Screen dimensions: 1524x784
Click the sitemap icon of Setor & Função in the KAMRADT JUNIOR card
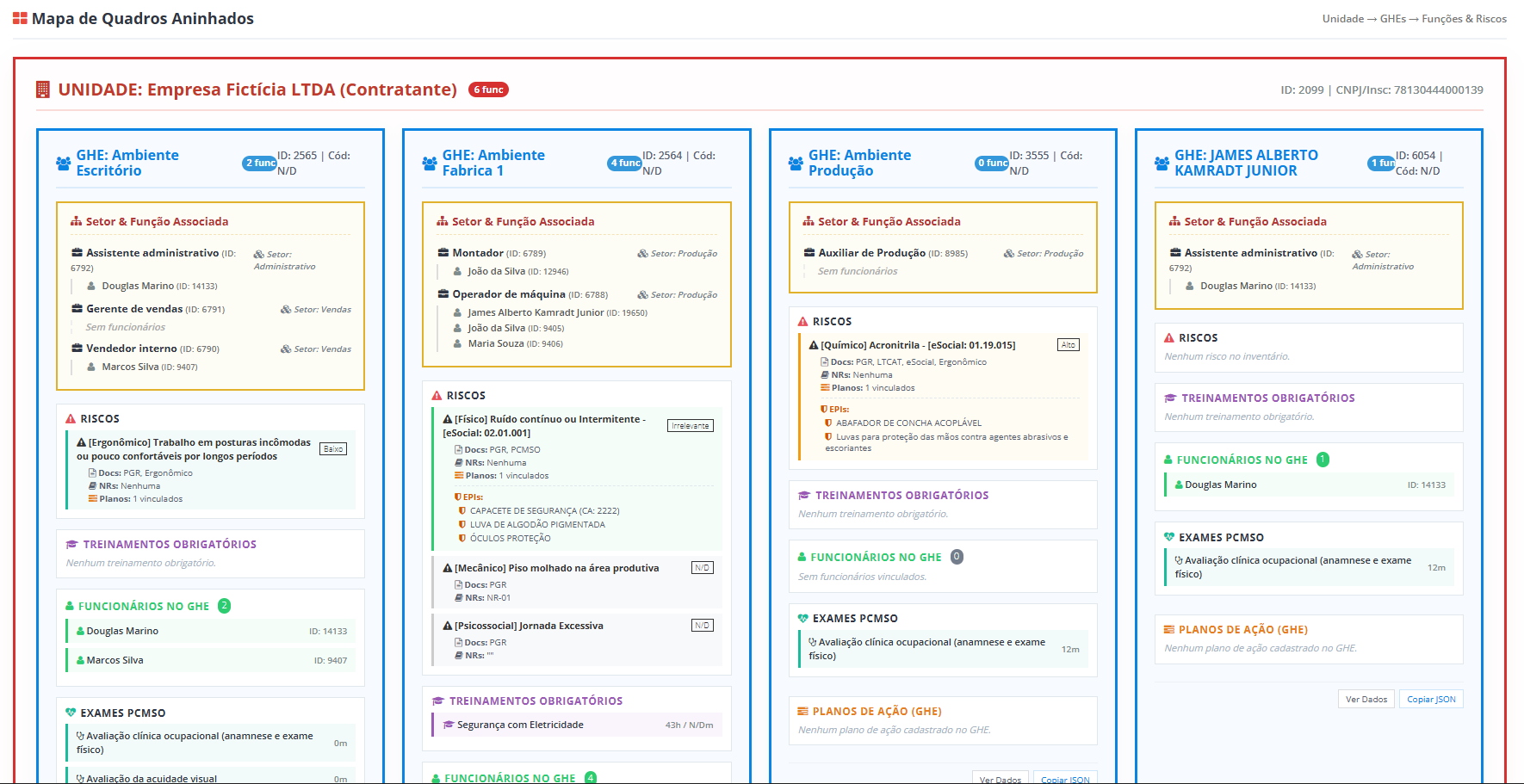[1174, 221]
